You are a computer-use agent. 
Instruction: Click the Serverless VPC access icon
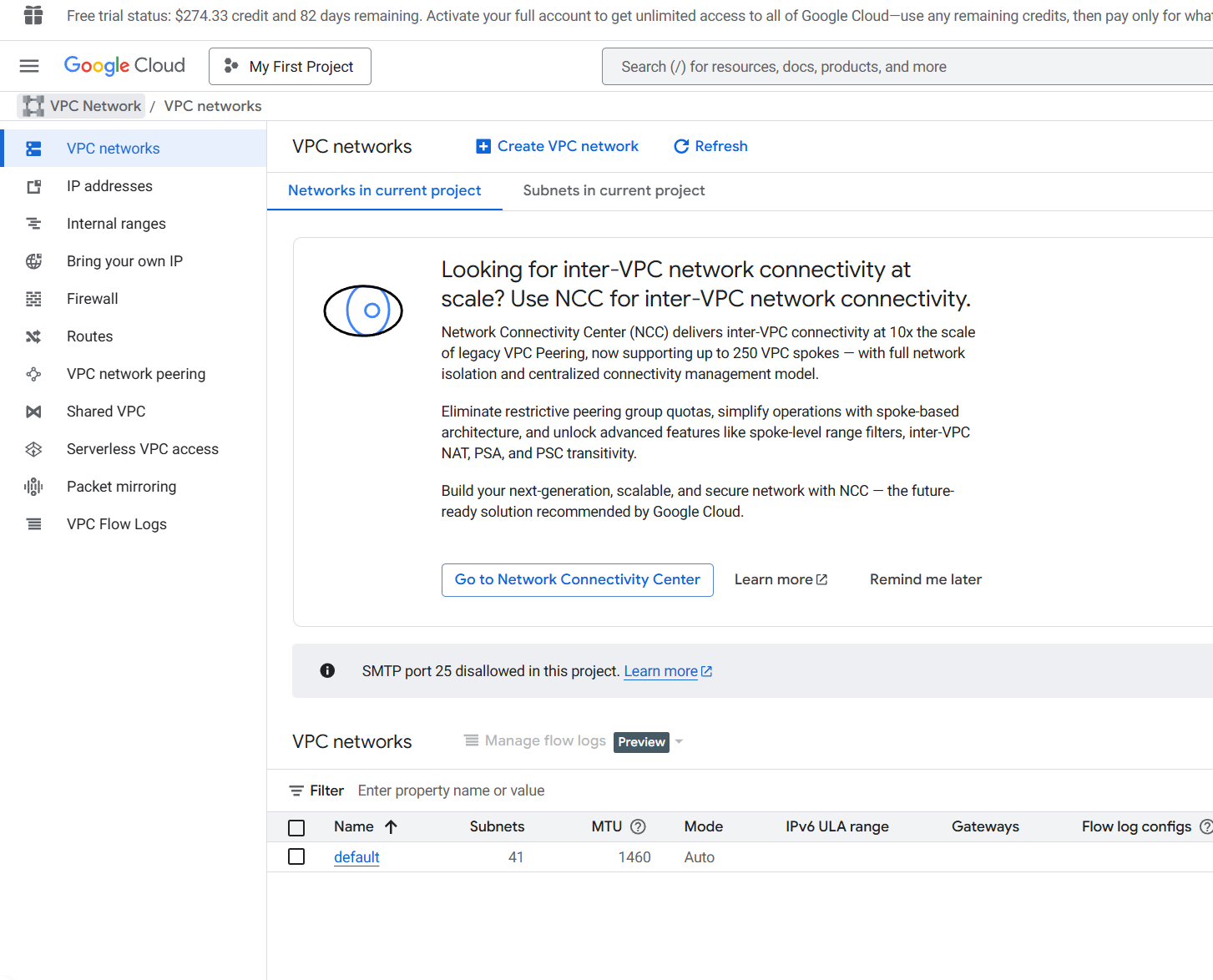click(33, 449)
